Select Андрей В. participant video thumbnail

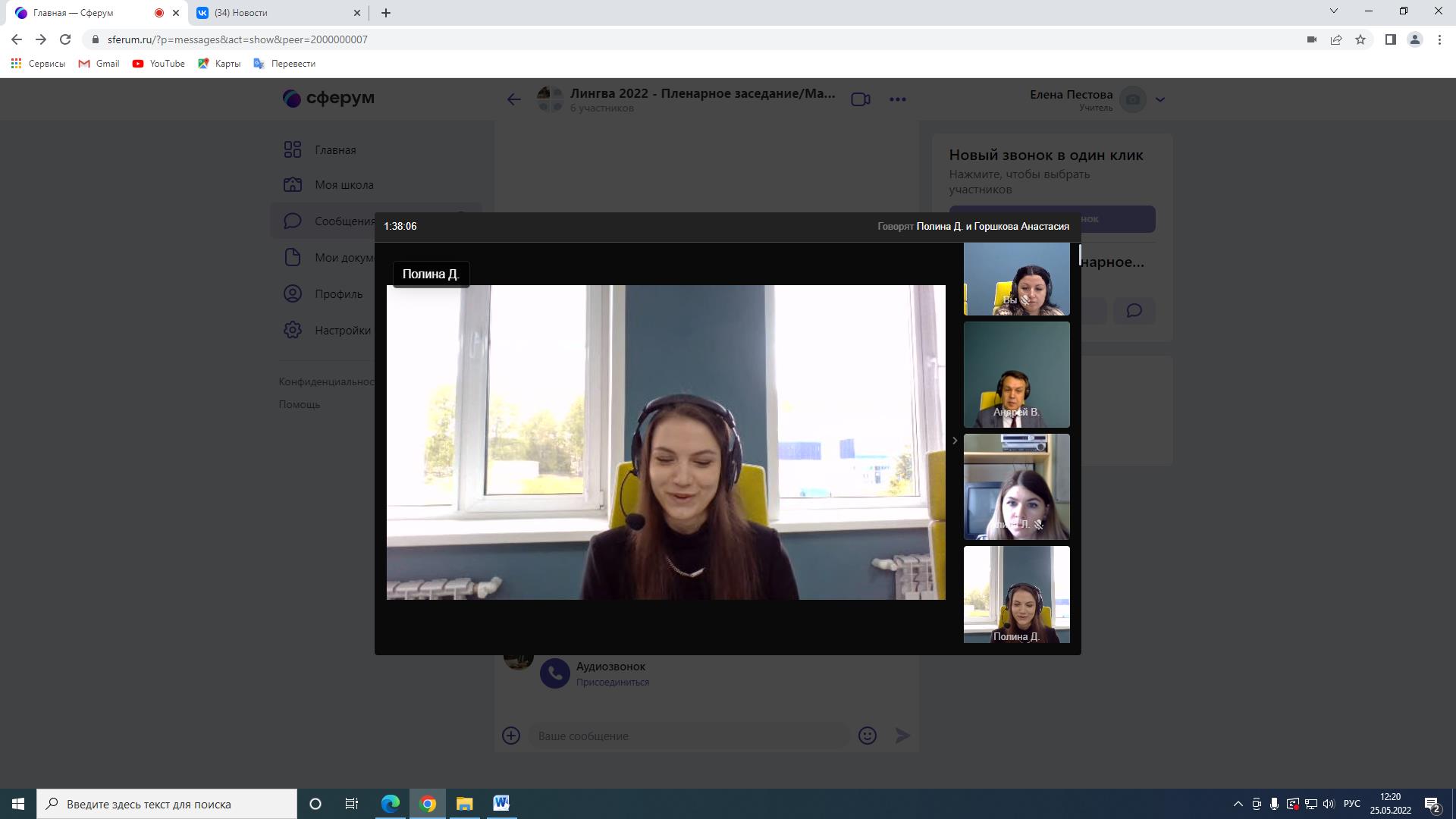1016,375
